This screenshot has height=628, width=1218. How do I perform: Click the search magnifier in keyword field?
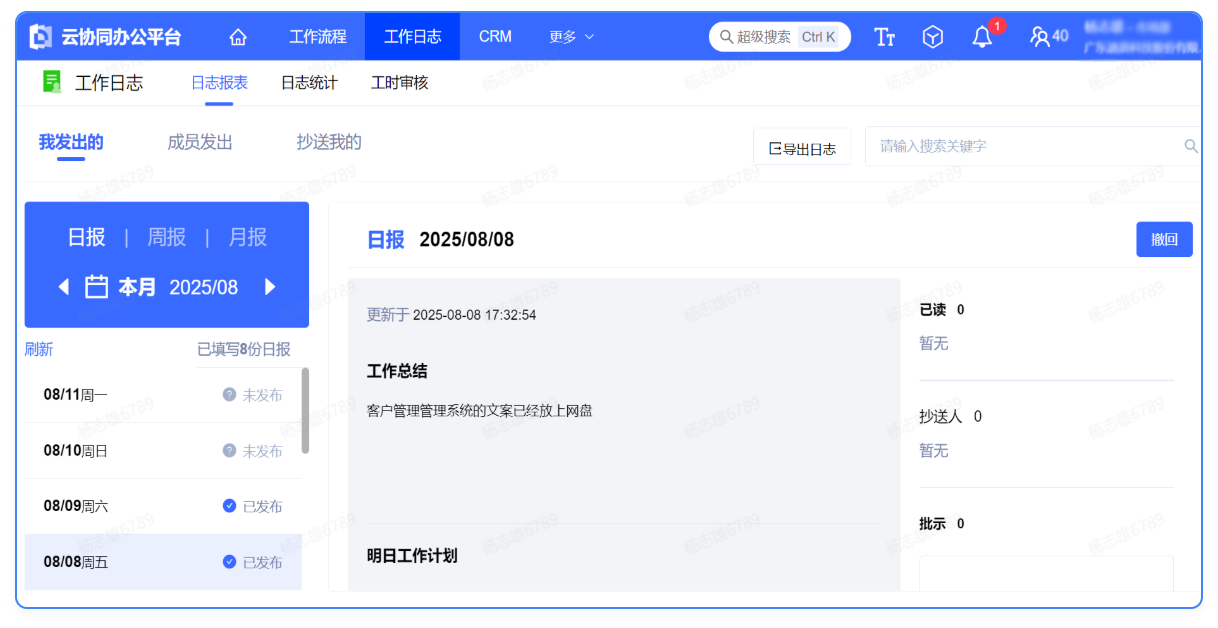(1190, 146)
